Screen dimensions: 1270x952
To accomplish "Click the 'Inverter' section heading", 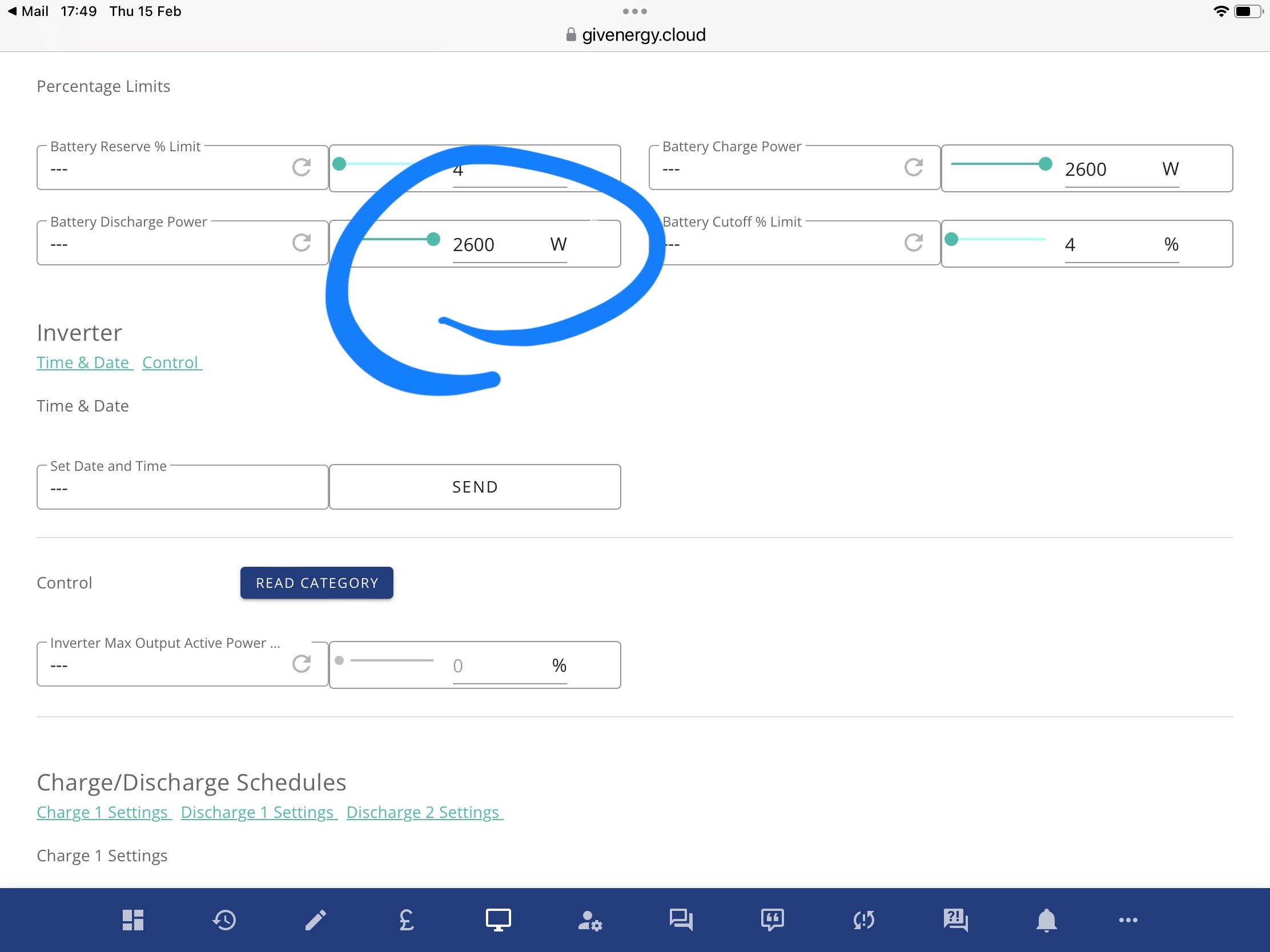I will coord(79,333).
